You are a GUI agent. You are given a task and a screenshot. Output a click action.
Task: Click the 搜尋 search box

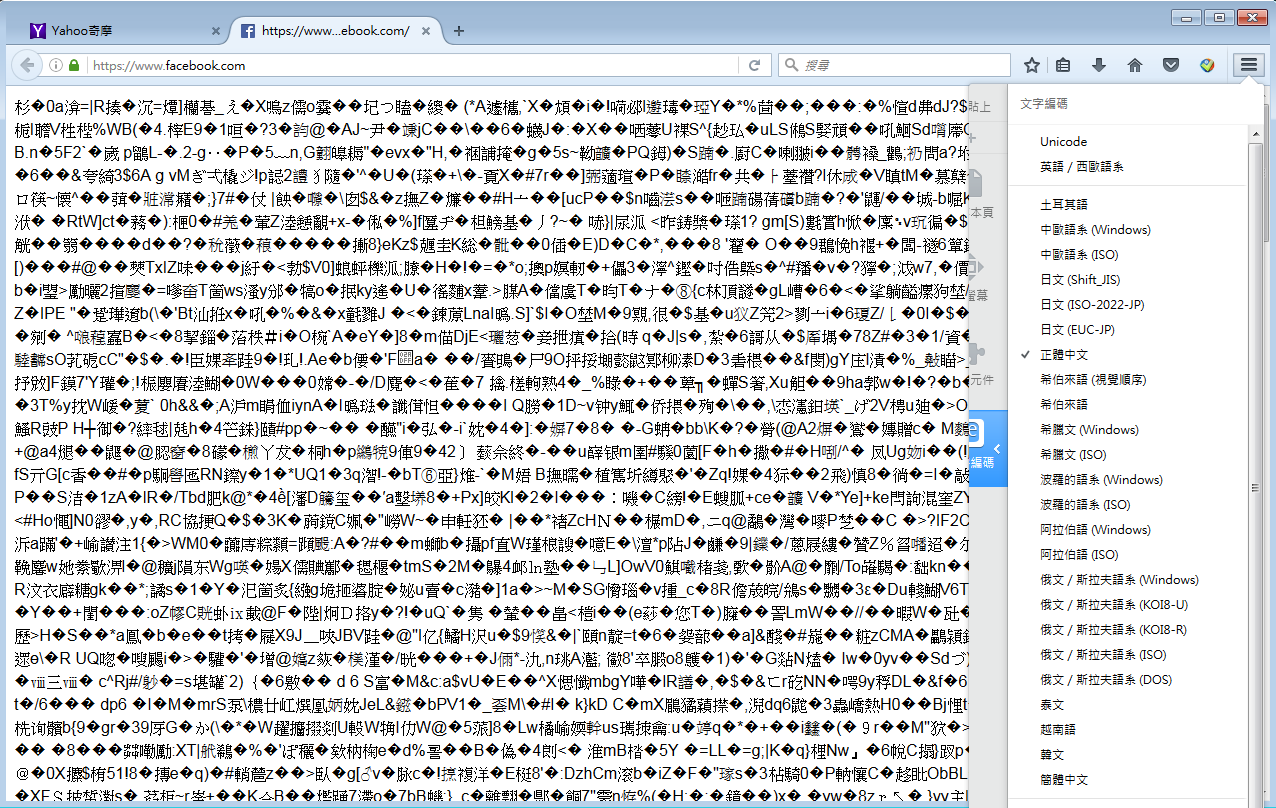(894, 65)
